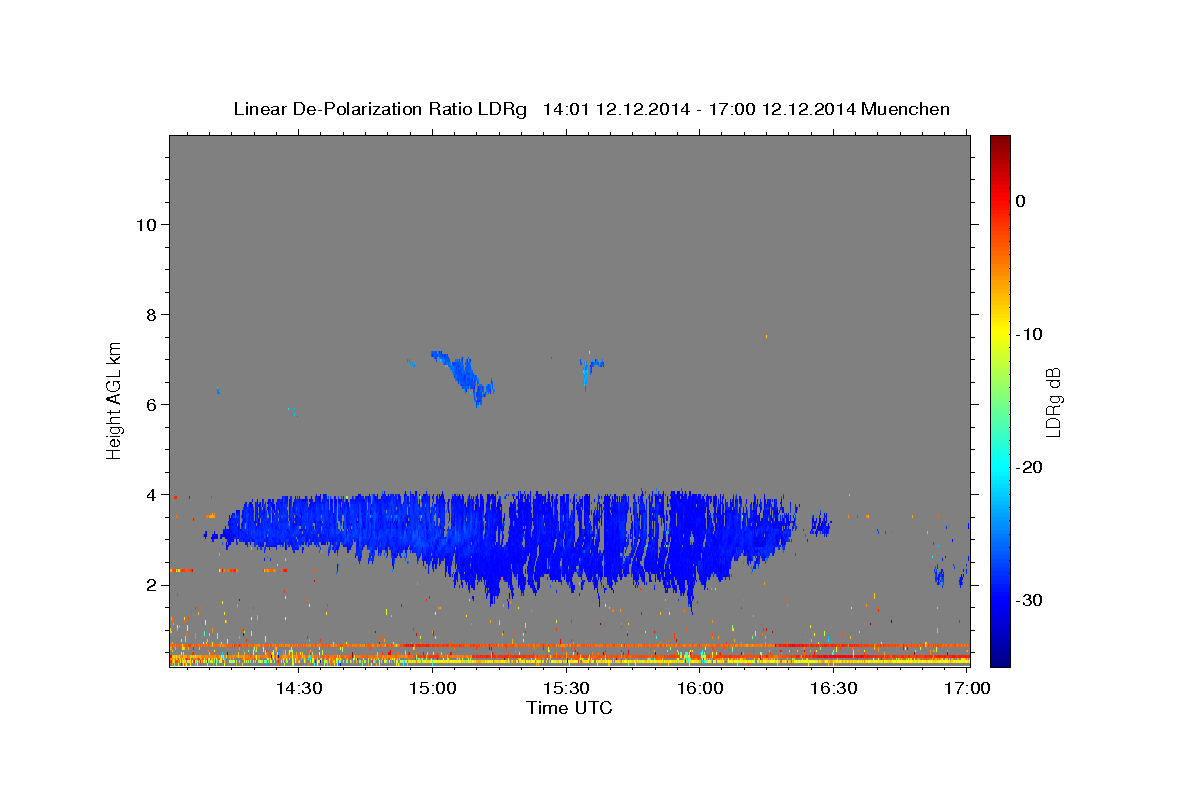
Task: Click the 'Time UTC' axis label
Action: pyautogui.click(x=569, y=708)
